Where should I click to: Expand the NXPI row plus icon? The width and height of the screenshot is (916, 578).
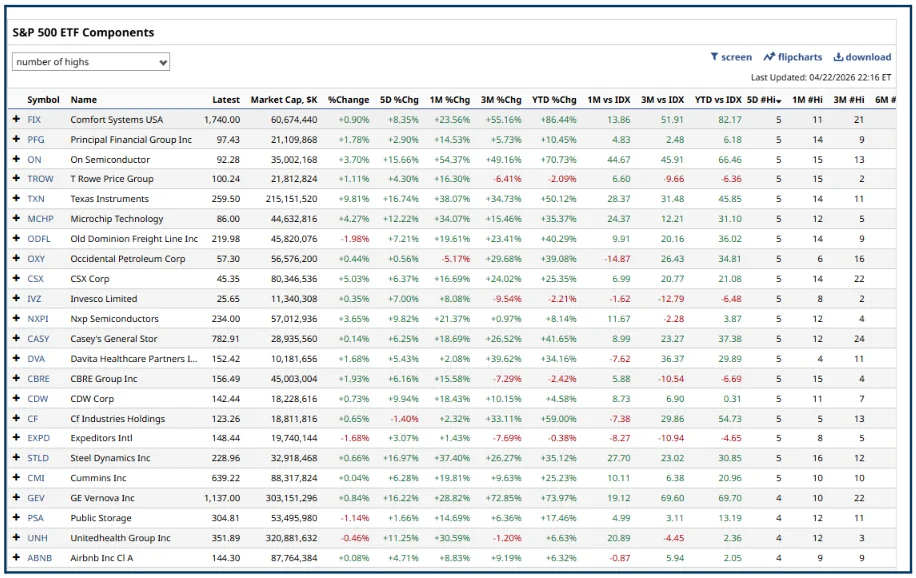(16, 319)
